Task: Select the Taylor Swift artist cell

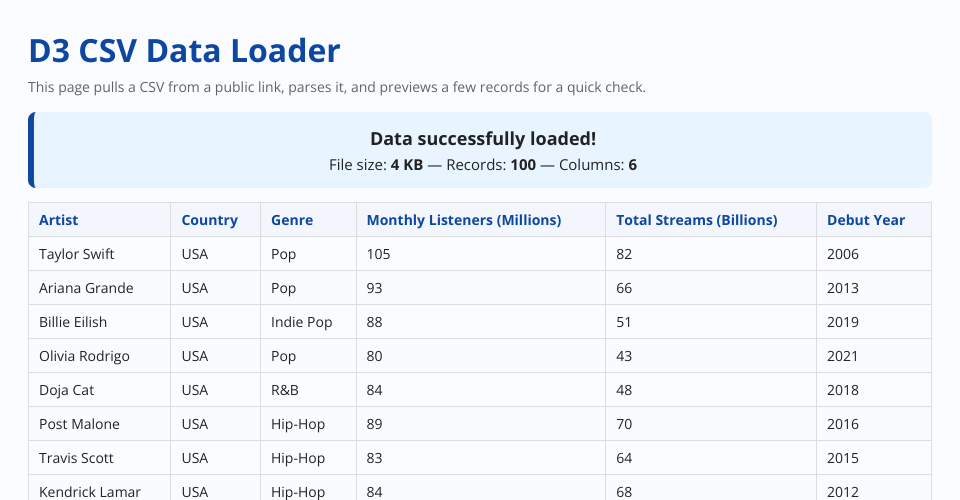Action: pos(77,254)
